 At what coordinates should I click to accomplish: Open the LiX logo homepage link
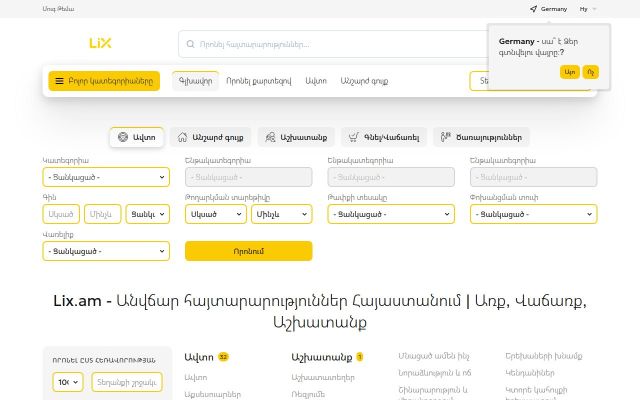100,43
